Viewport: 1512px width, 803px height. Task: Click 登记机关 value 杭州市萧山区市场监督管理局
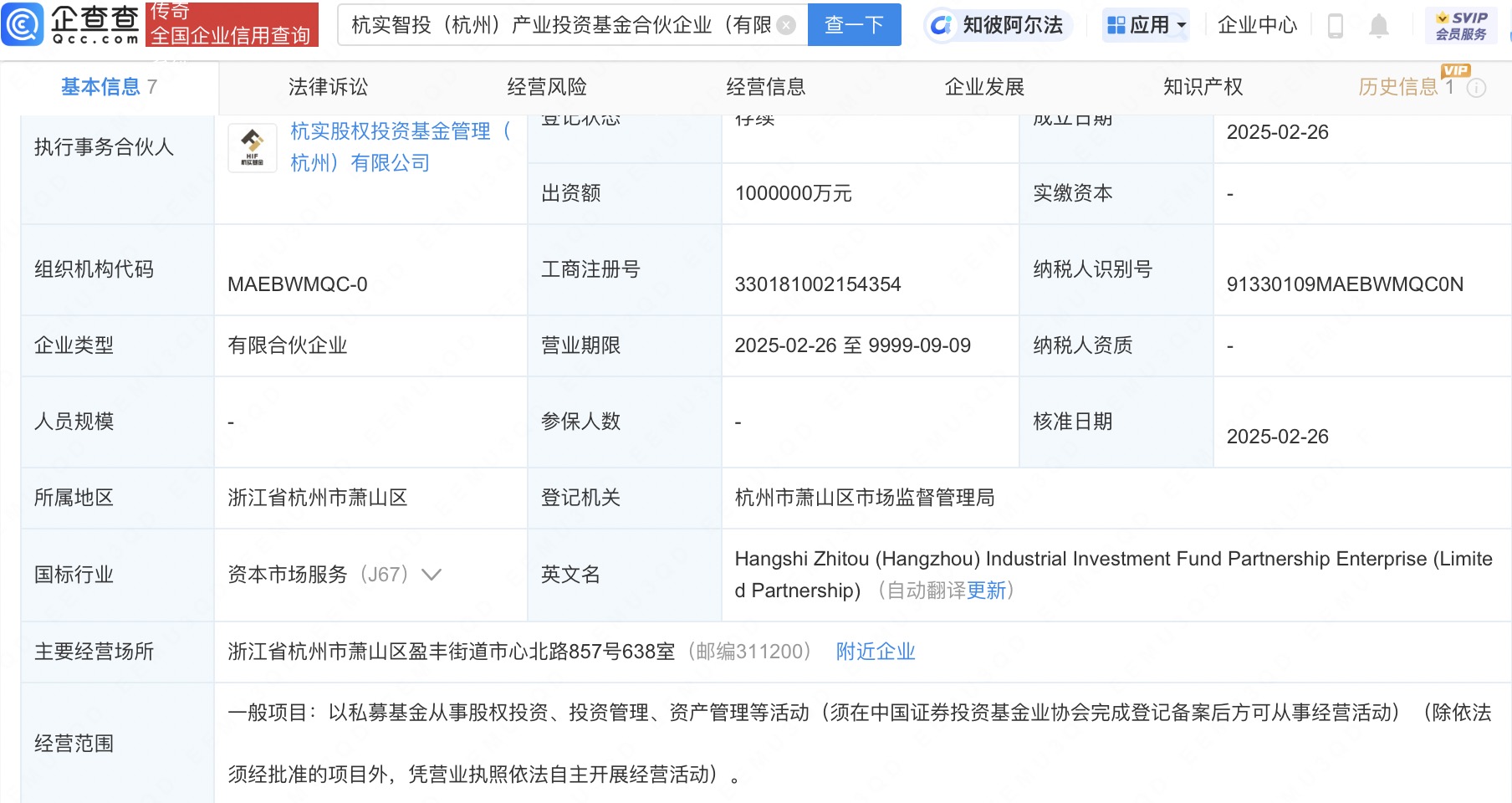[865, 498]
